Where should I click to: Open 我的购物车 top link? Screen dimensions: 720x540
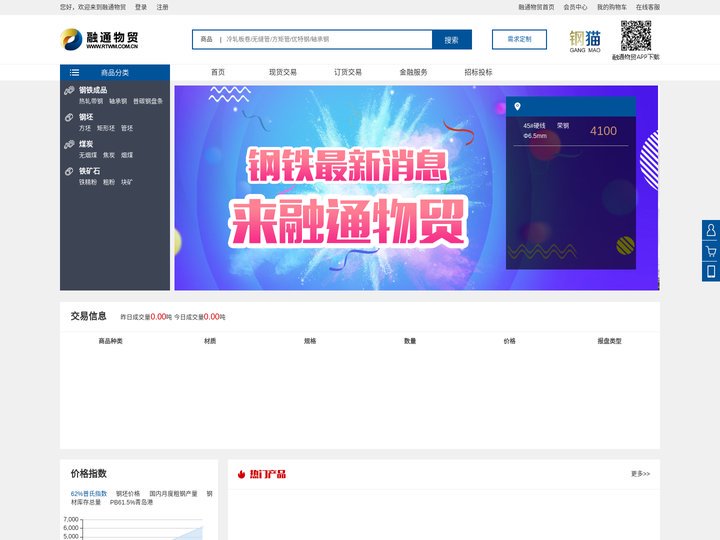click(612, 7)
